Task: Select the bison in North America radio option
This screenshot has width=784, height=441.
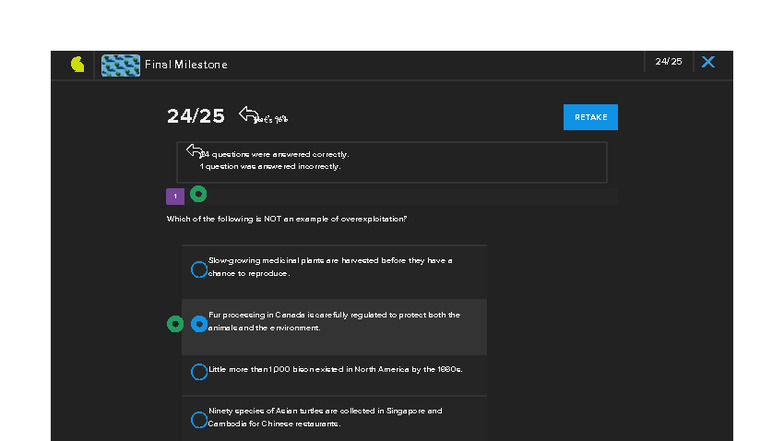Action: [x=199, y=372]
